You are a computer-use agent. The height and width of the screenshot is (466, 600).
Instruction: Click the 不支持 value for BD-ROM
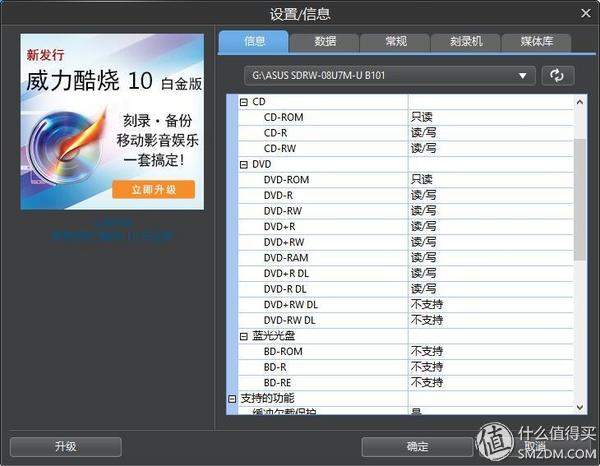pos(427,352)
